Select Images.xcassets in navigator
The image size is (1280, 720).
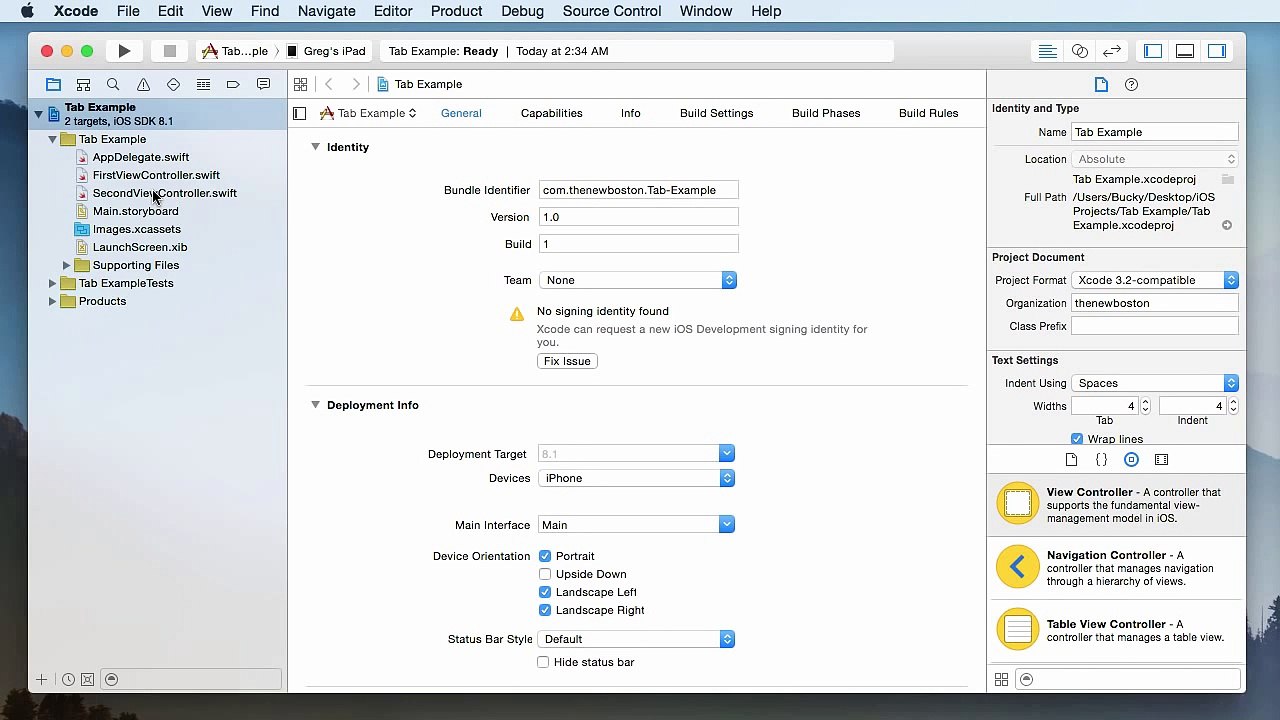click(x=136, y=229)
